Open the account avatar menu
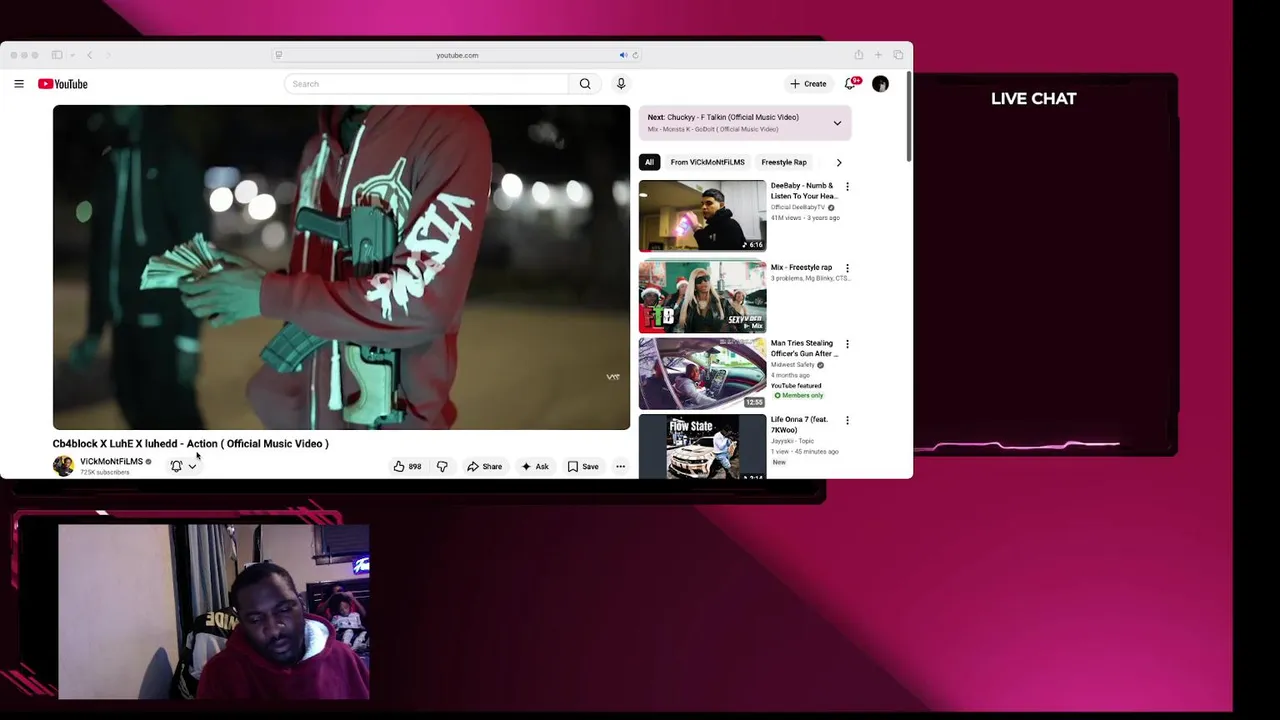This screenshot has width=1280, height=720. click(x=880, y=84)
